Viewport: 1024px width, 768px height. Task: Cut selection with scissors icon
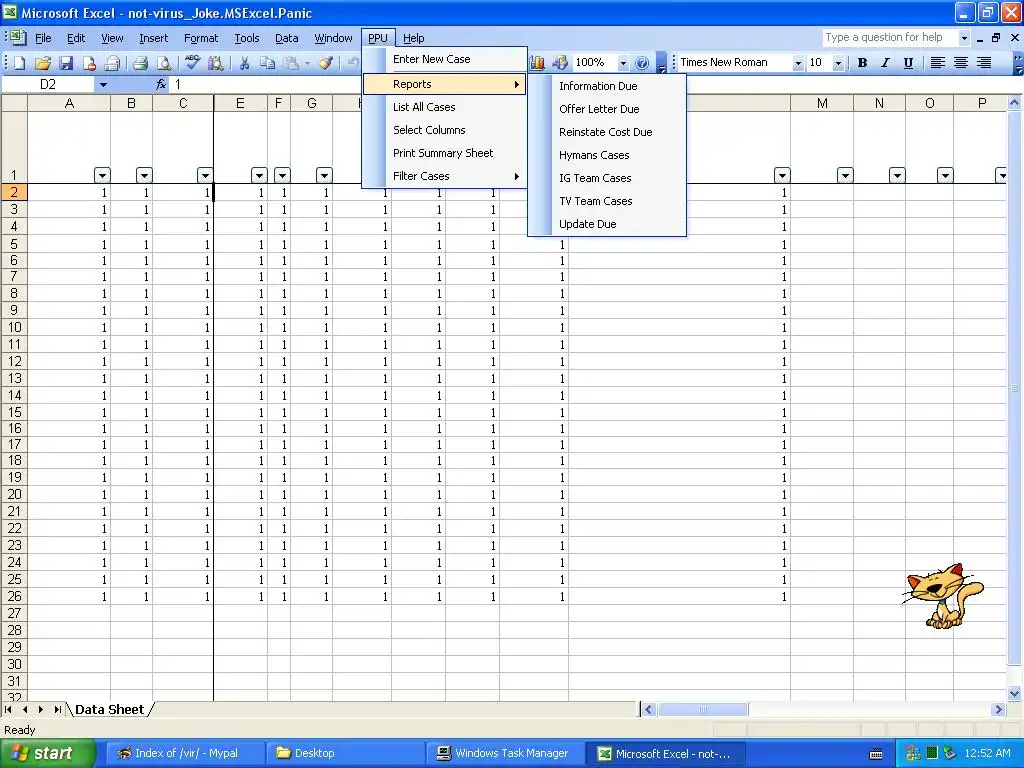coord(244,63)
